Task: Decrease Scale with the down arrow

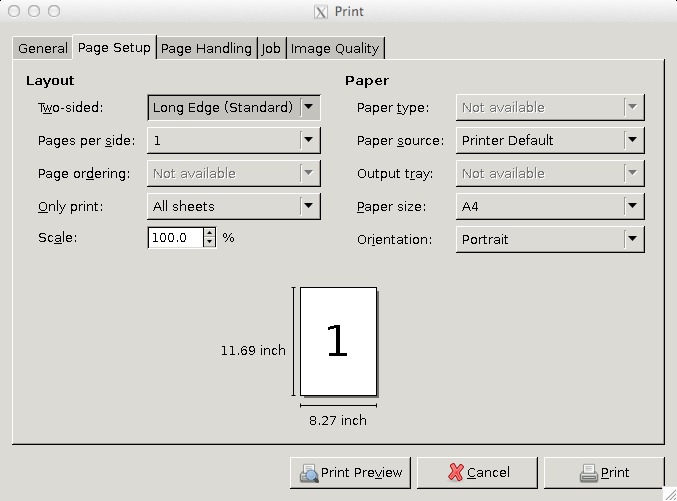Action: point(209,242)
